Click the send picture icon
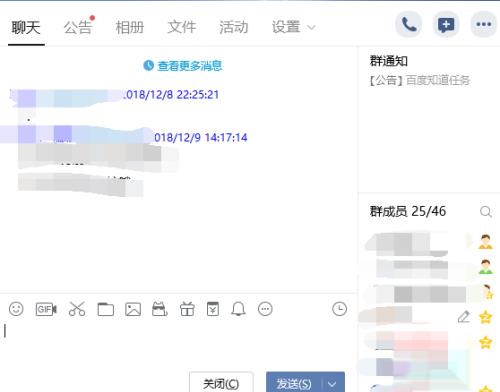 tap(133, 309)
